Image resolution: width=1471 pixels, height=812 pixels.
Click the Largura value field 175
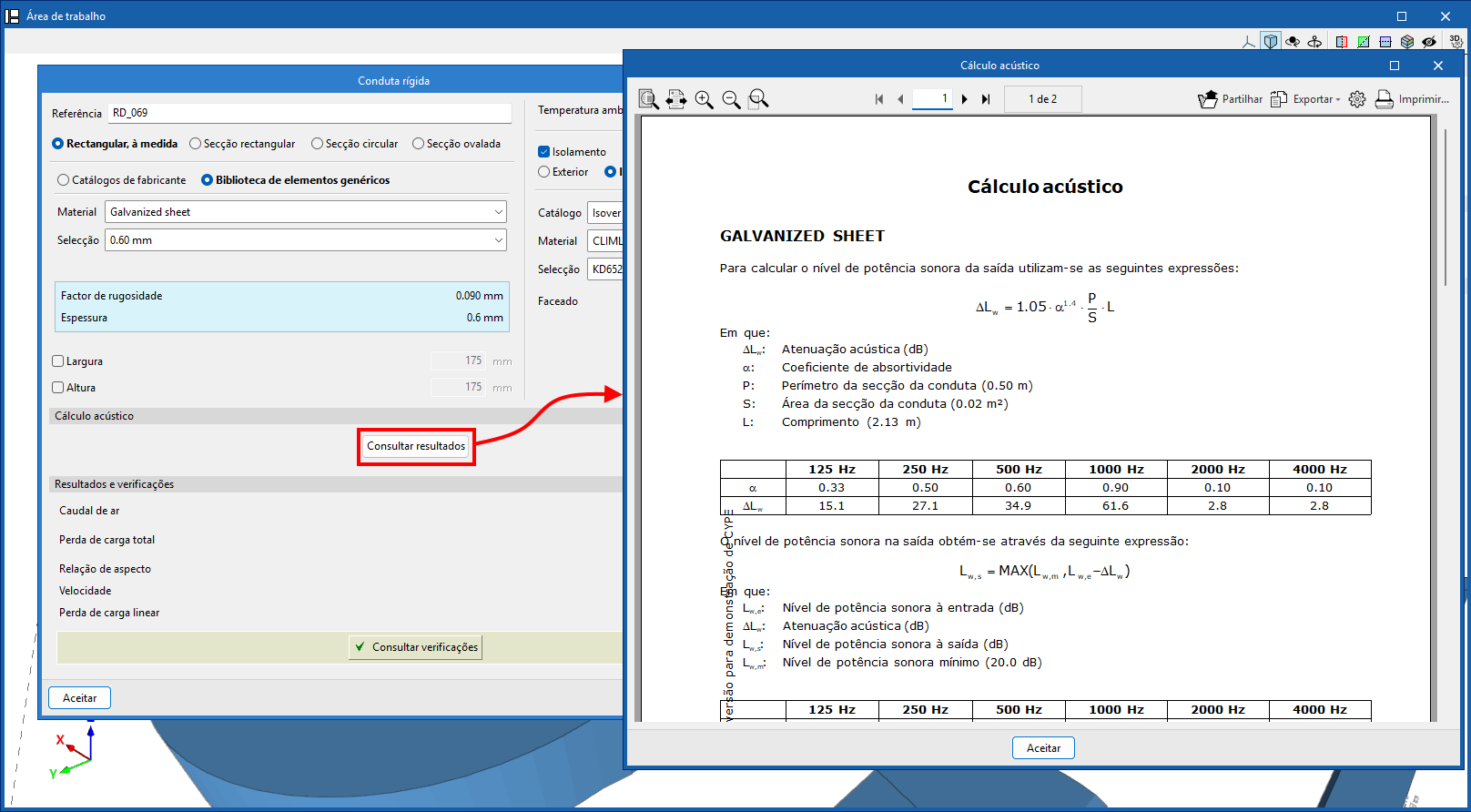(x=459, y=361)
